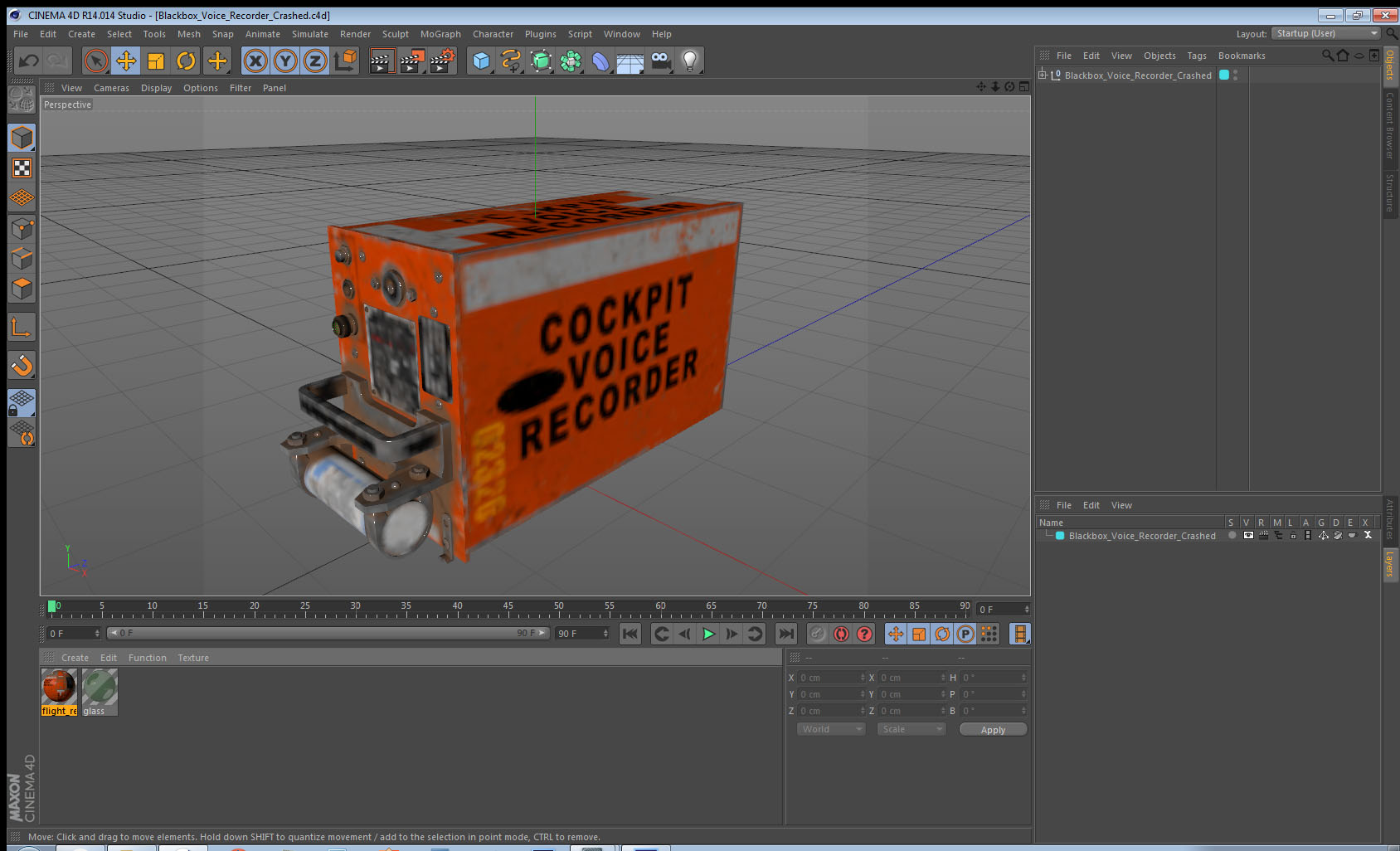1400x851 pixels.
Task: Toggle autokeying button
Action: click(841, 634)
